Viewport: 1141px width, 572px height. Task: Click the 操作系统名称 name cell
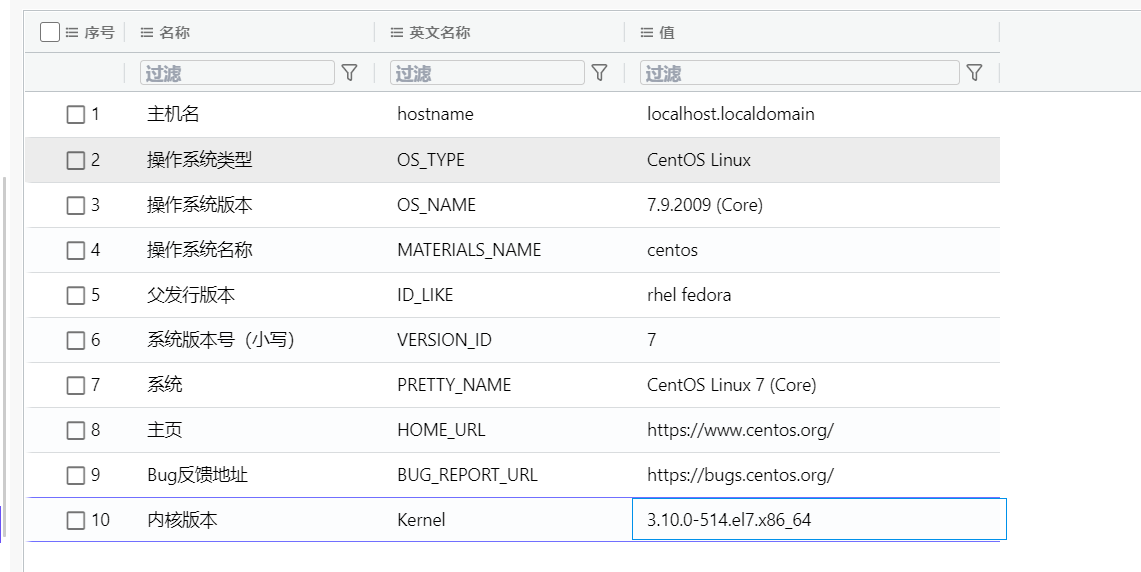pyautogui.click(x=199, y=250)
